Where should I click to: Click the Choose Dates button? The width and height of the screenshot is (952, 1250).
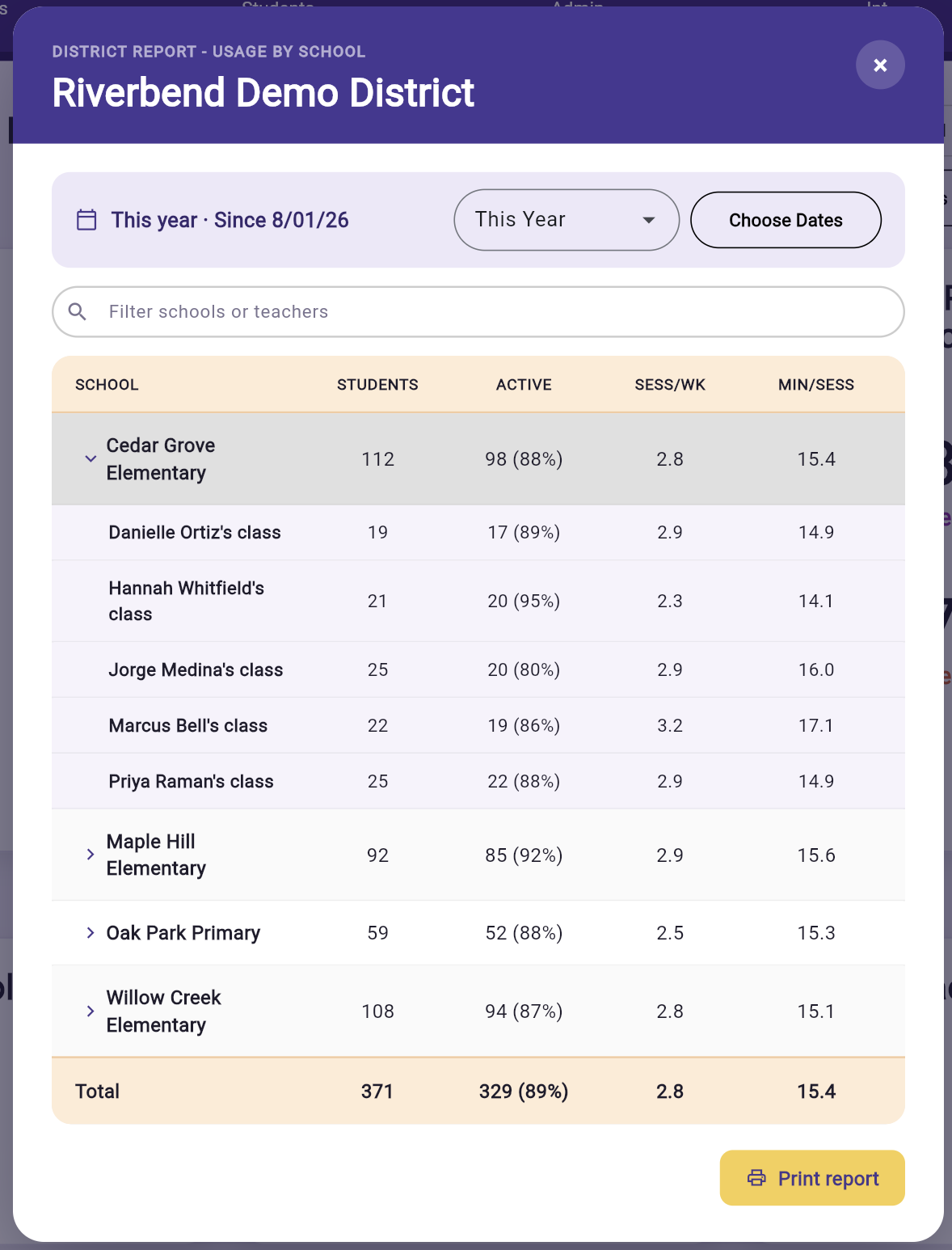click(786, 220)
